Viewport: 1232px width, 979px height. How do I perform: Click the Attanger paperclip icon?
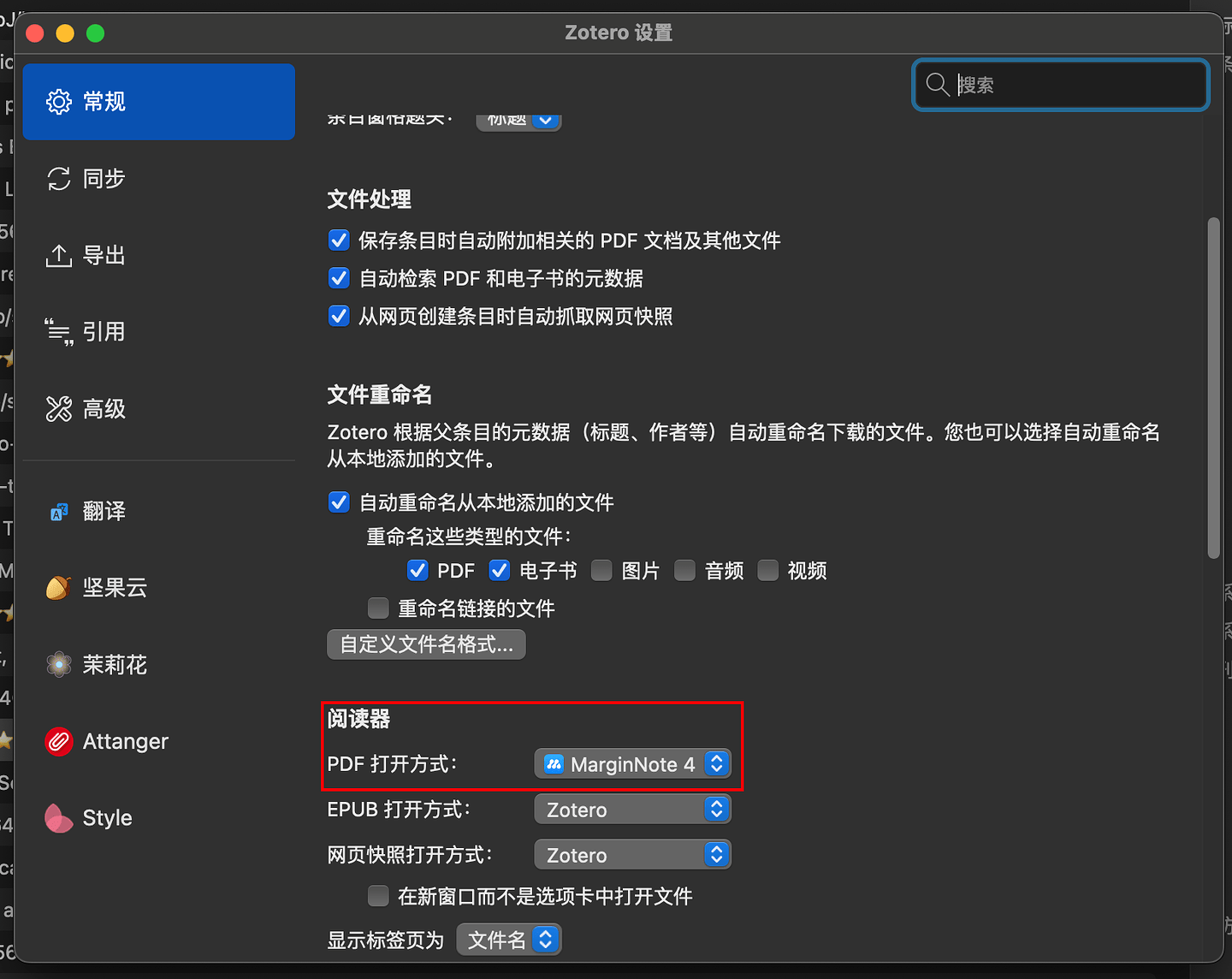[x=59, y=741]
